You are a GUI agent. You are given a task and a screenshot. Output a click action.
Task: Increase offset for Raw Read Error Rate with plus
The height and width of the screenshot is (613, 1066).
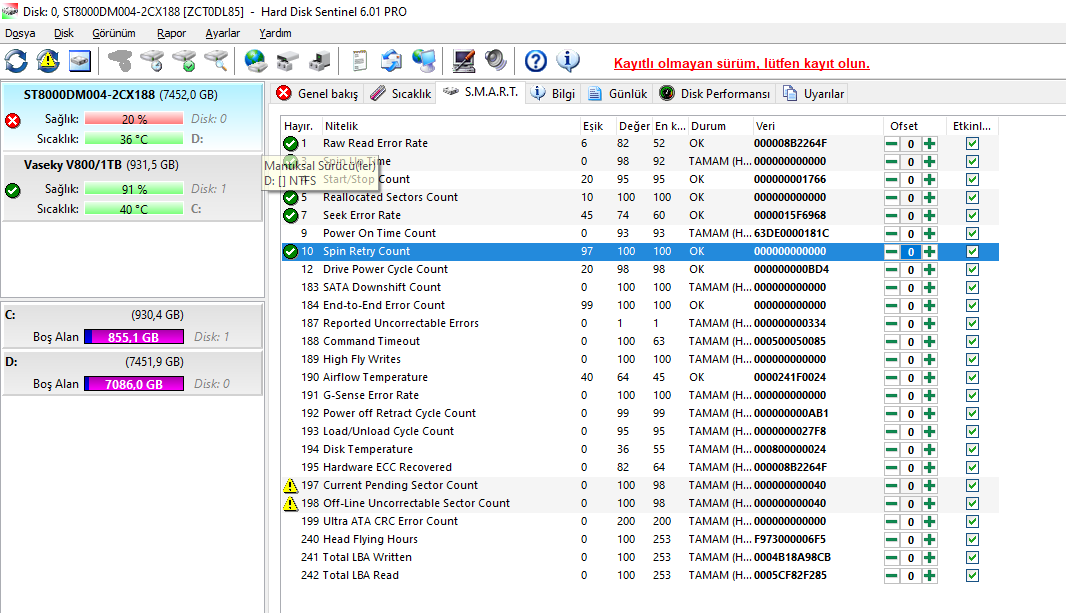[929, 143]
